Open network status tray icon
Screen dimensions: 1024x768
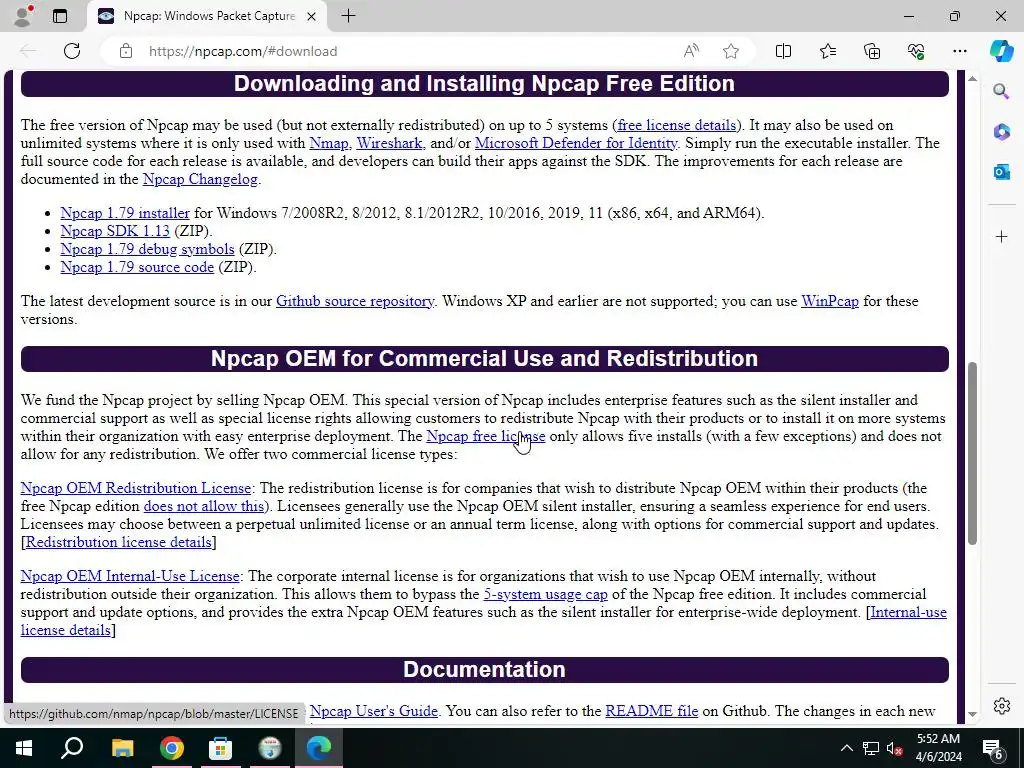[871, 748]
